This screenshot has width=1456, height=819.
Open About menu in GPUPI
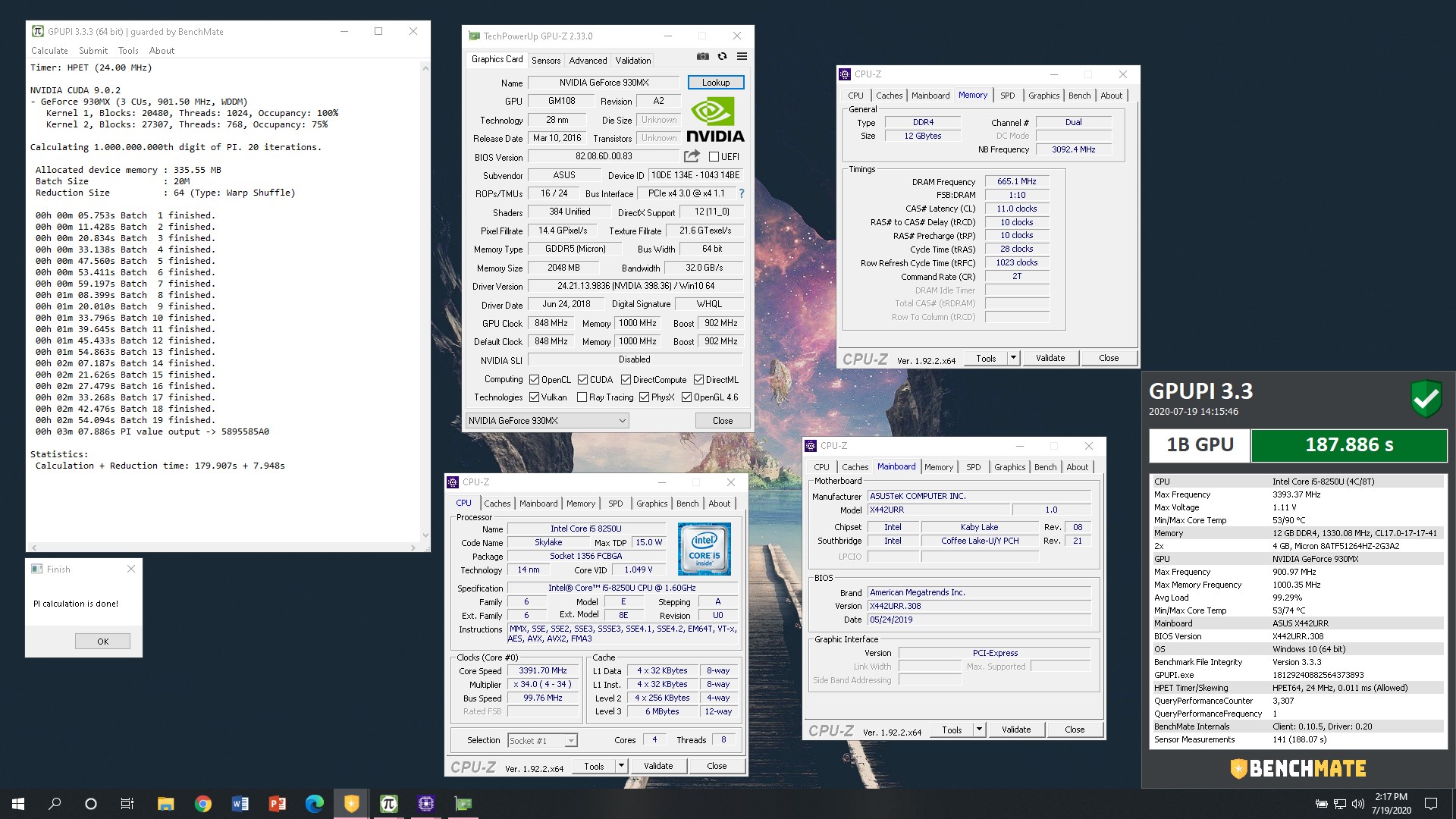point(162,51)
